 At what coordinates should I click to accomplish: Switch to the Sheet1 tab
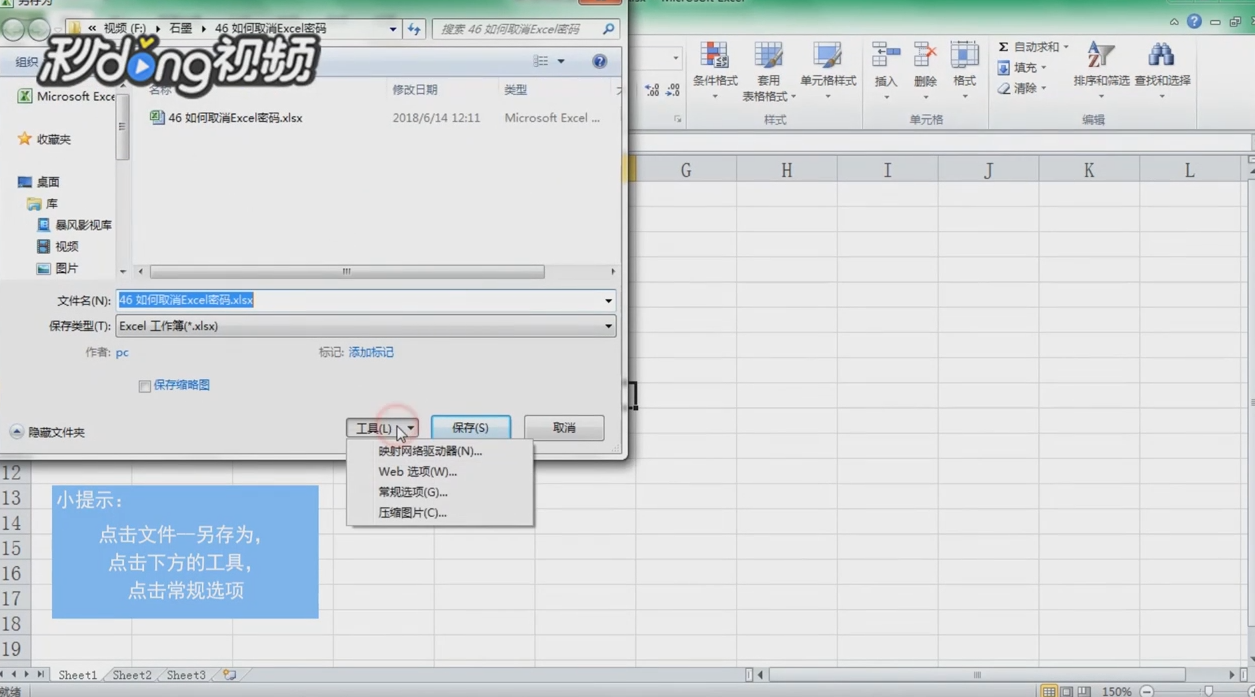click(x=77, y=675)
